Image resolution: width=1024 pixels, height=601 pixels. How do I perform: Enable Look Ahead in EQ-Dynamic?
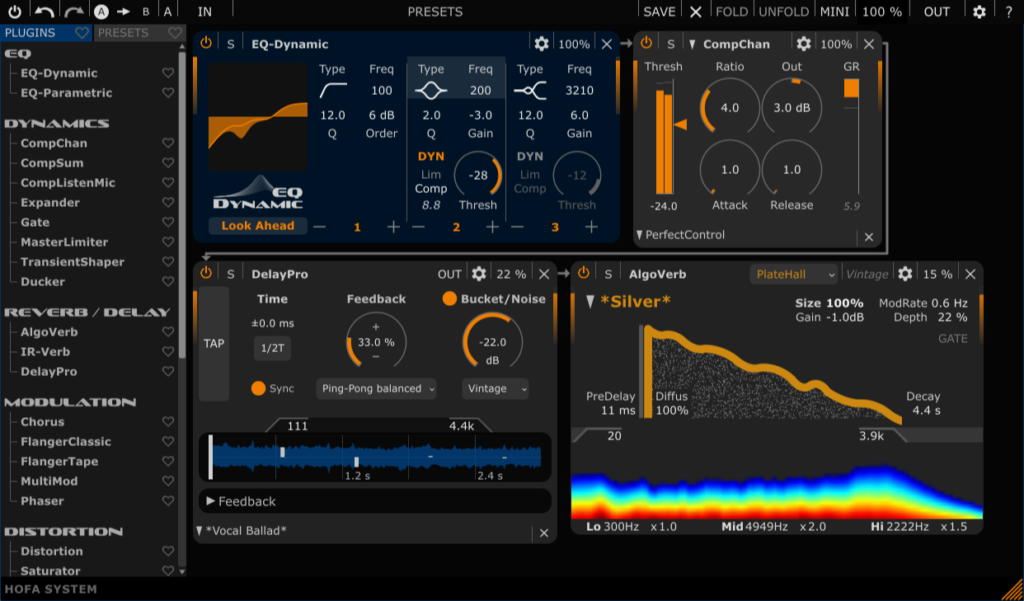point(257,226)
